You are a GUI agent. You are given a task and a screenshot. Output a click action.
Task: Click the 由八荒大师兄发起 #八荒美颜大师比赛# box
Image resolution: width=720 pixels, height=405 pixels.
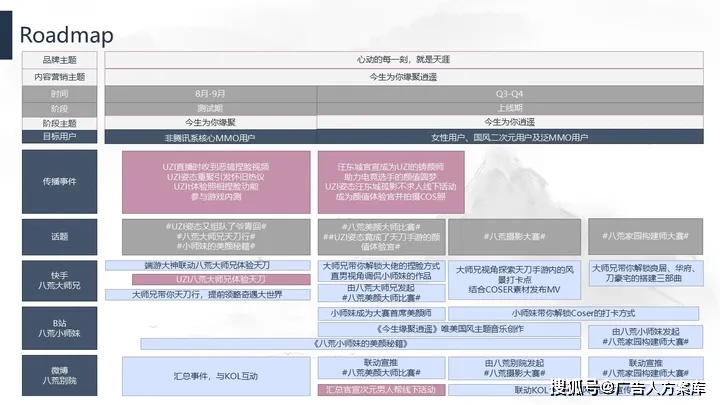point(382,293)
